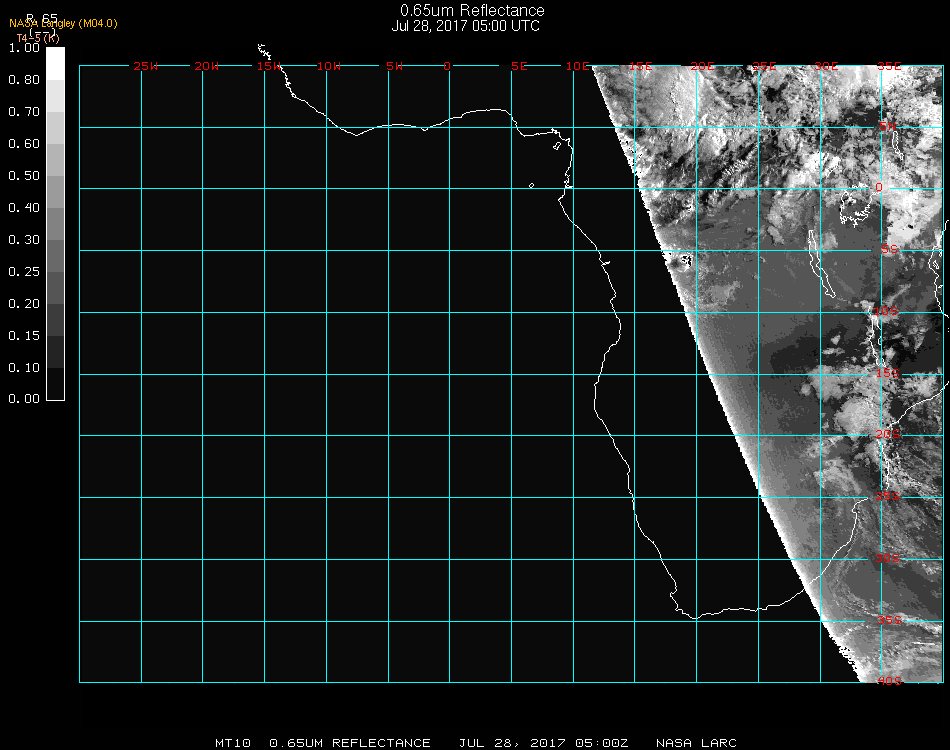Click the colorbar value 0.80
The height and width of the screenshot is (750, 950).
[x=24, y=80]
